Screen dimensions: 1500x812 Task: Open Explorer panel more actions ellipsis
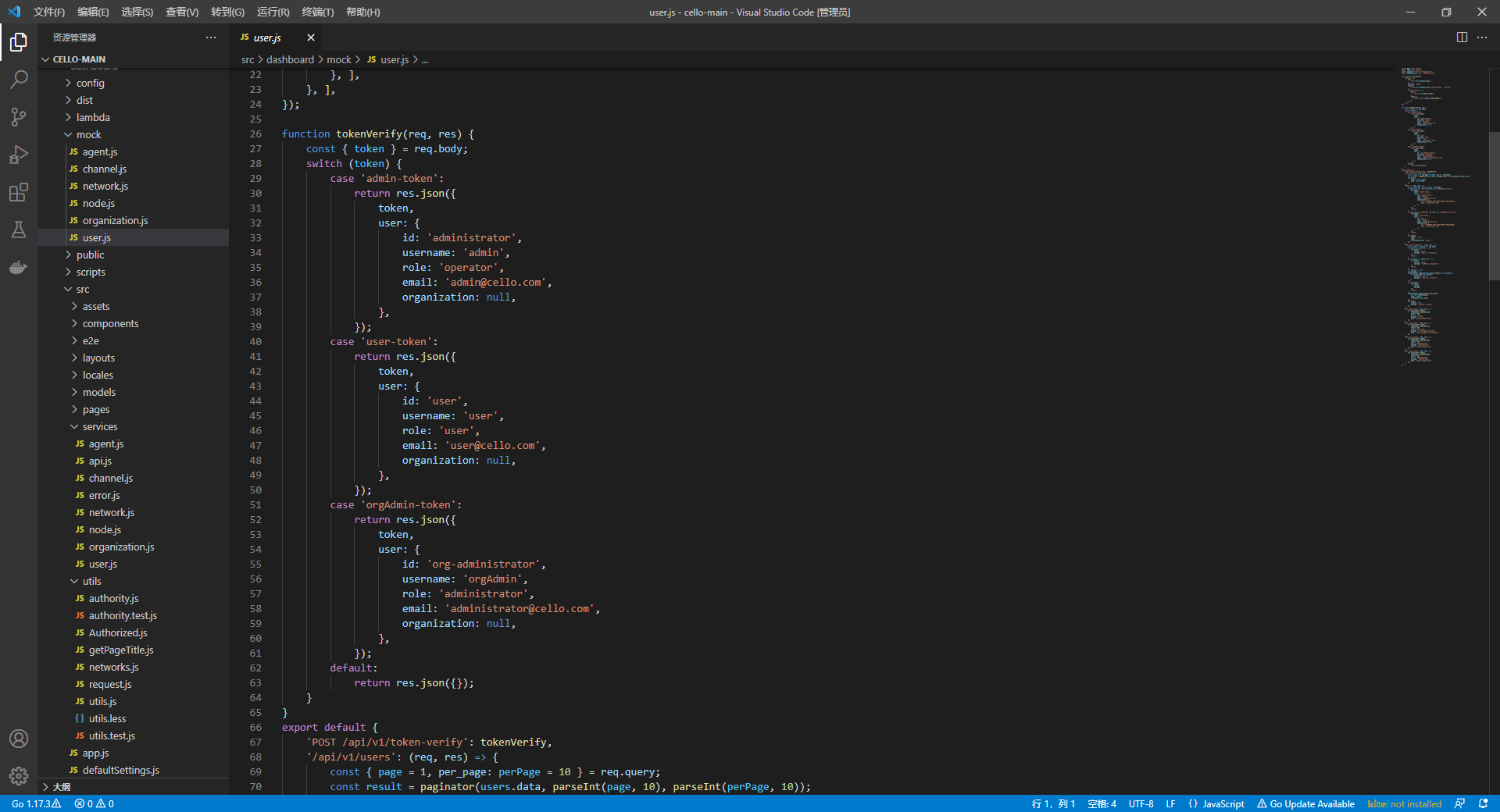(x=211, y=37)
